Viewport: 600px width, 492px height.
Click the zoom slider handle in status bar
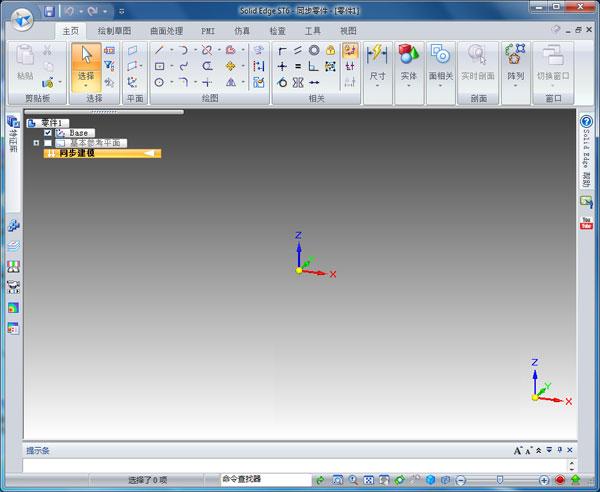500,480
